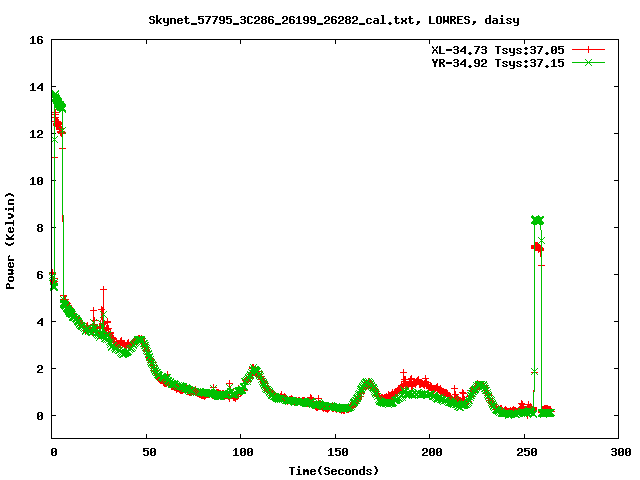Click the 4 tick label on y-axis
Image resolution: width=640 pixels, height=480 pixels.
[x=40, y=322]
